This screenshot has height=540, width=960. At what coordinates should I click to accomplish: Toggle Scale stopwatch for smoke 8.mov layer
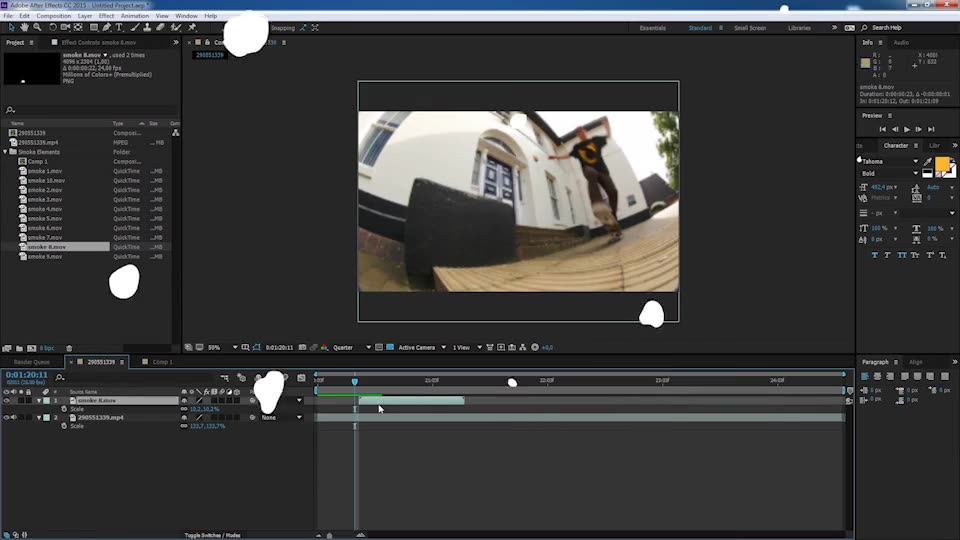click(64, 409)
